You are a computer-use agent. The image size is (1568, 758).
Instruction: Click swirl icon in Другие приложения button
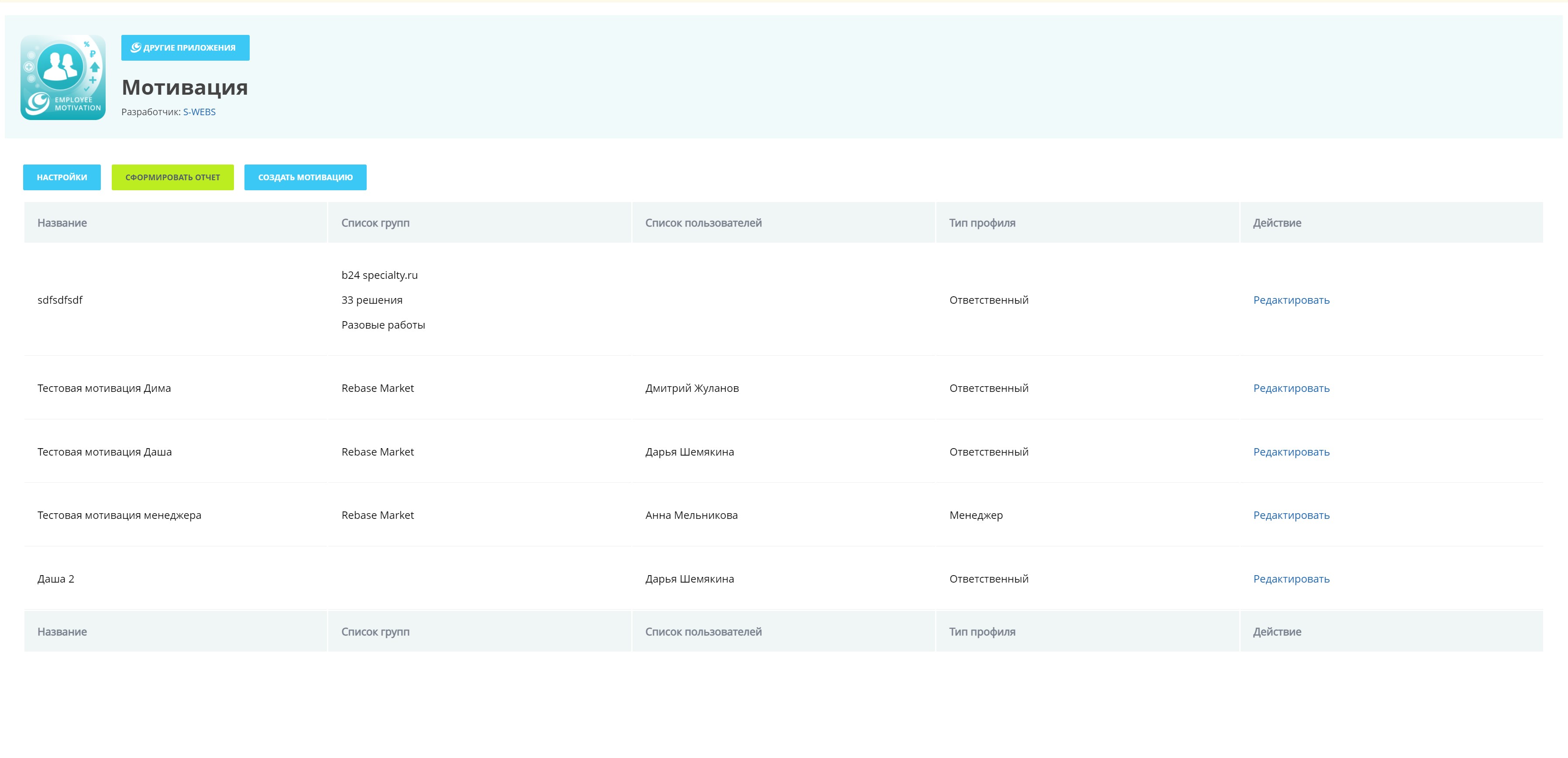(136, 48)
